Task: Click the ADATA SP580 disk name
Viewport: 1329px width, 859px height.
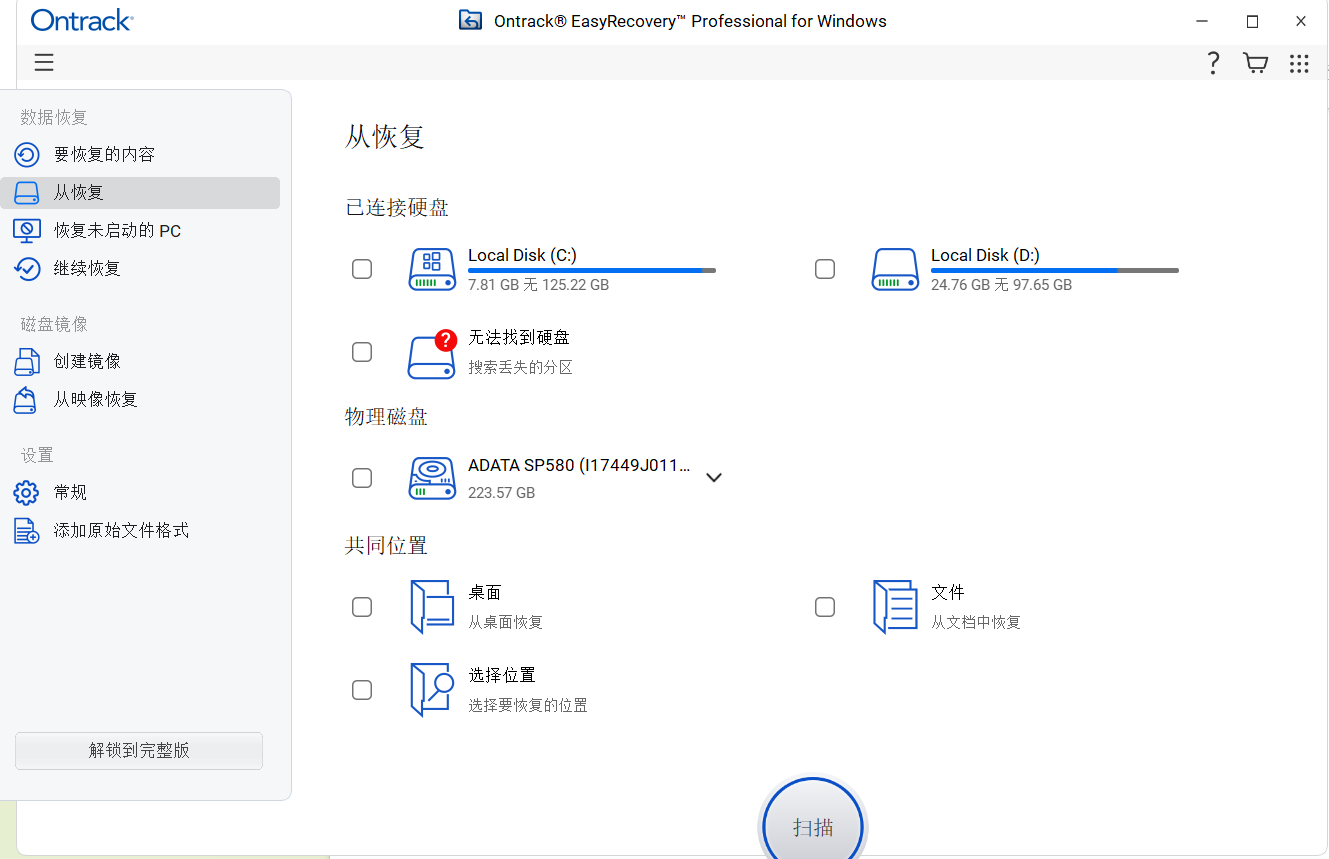Action: coord(579,465)
